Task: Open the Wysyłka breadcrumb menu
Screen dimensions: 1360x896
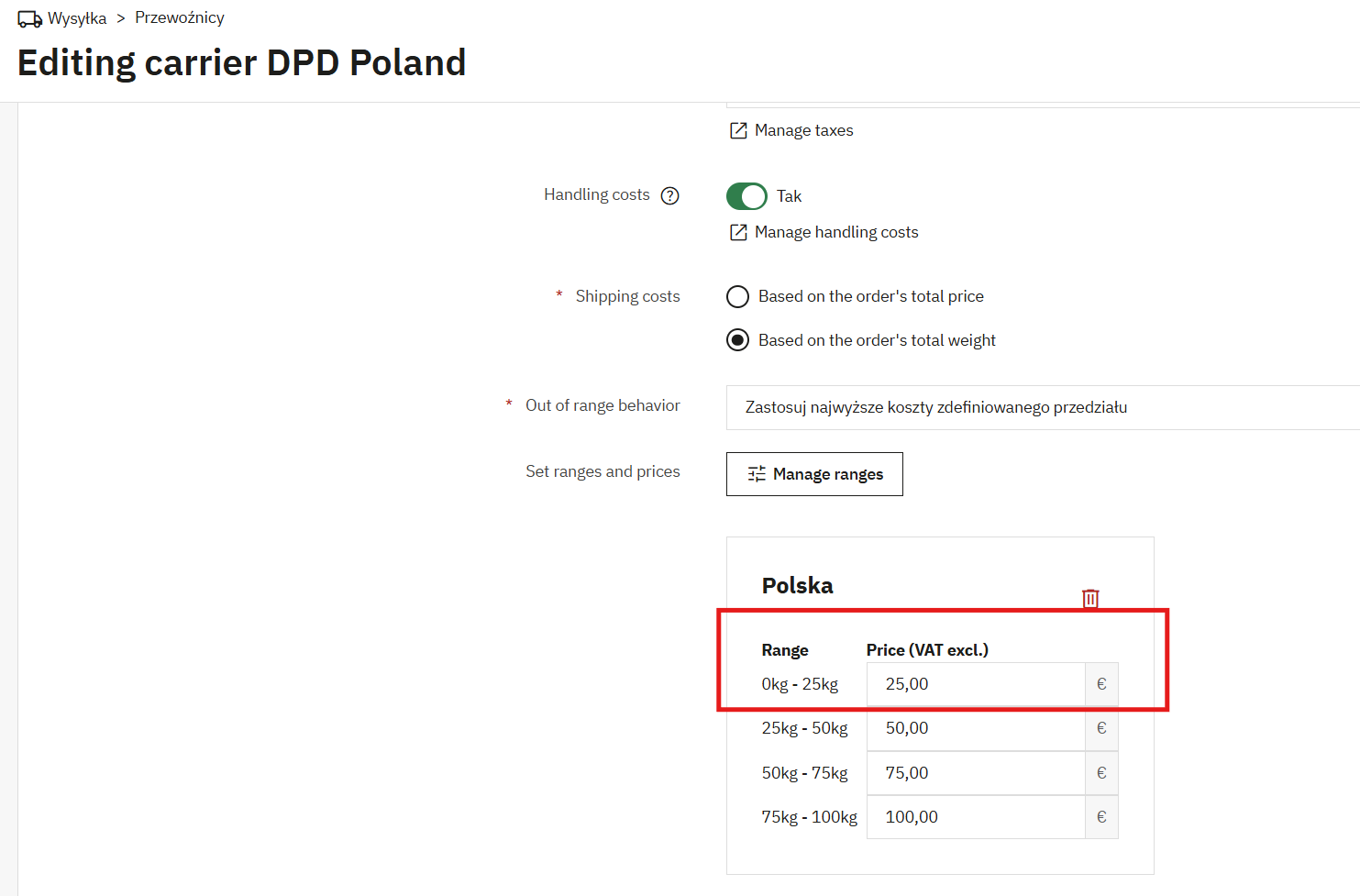Action: pos(77,18)
